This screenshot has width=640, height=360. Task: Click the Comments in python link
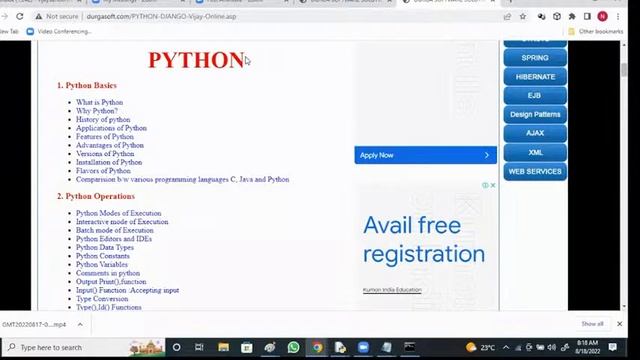108,273
